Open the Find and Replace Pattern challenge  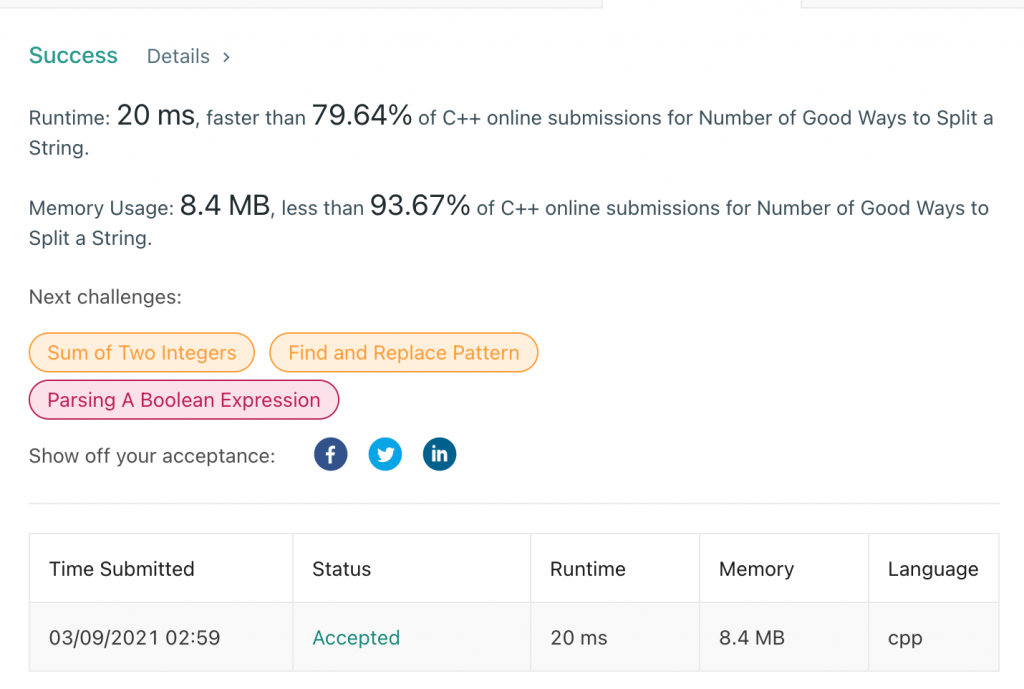[x=403, y=352]
